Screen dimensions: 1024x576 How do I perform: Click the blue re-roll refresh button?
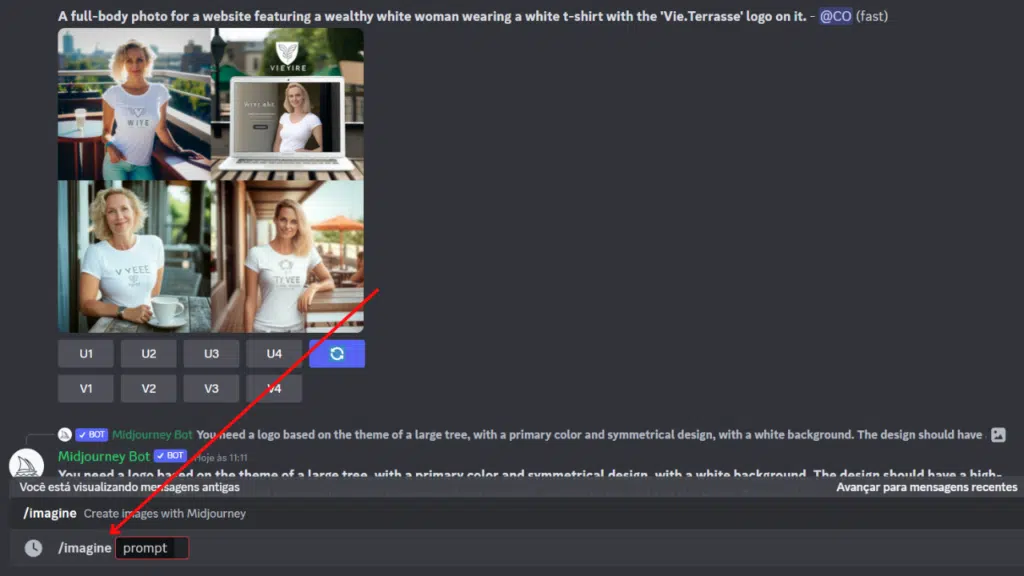point(336,354)
